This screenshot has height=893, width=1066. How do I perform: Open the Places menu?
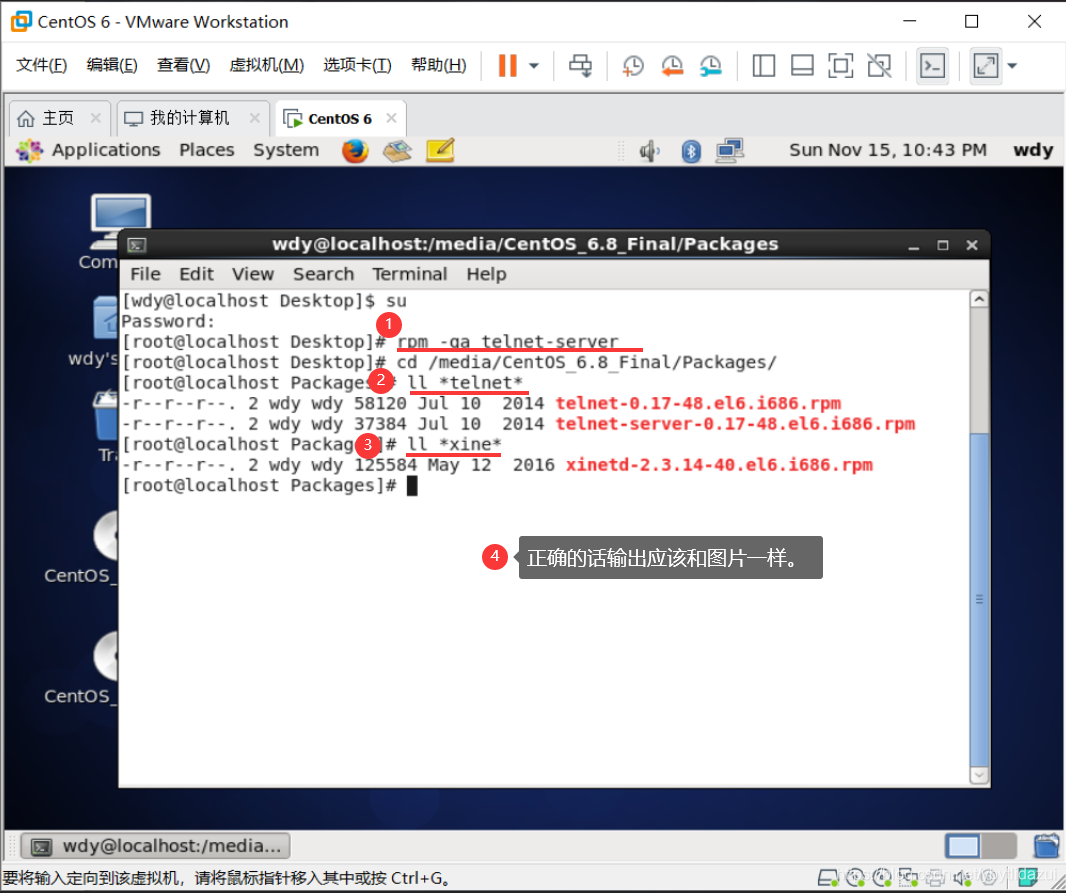[207, 150]
